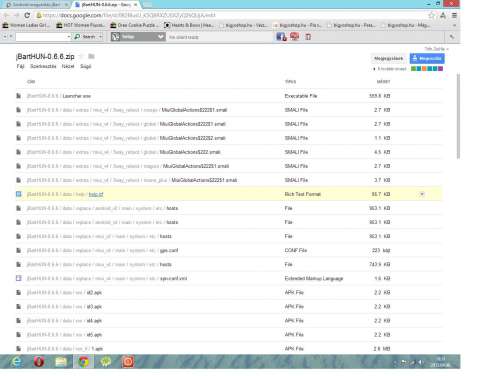This screenshot has width=500, height=376.
Task: Open the help.rtf link
Action: 96,194
